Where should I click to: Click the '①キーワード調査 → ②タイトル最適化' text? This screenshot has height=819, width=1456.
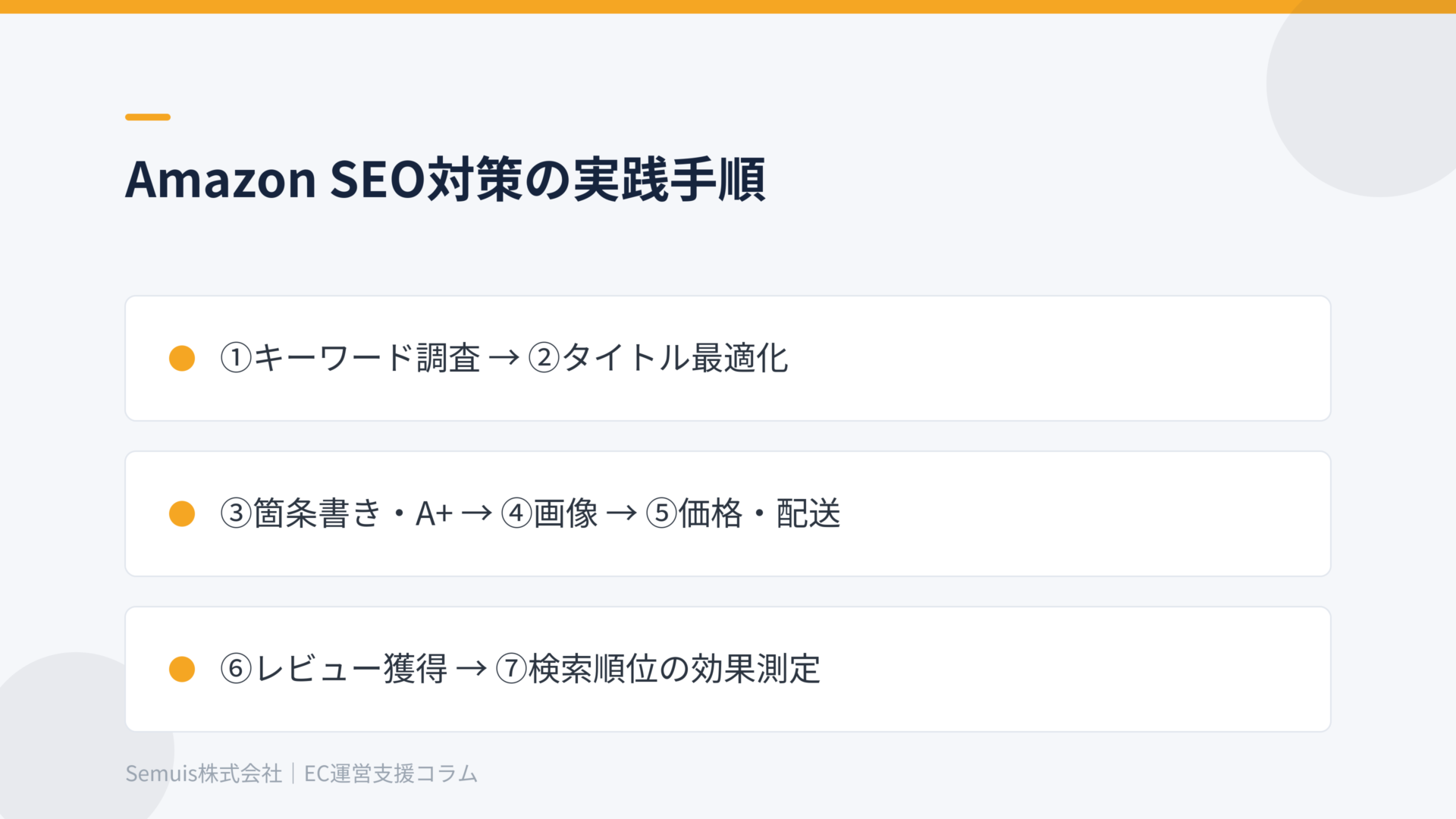pos(504,358)
